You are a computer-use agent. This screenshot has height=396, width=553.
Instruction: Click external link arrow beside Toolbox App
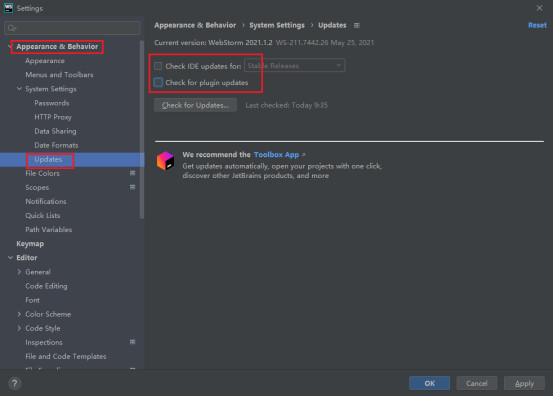pyautogui.click(x=304, y=155)
